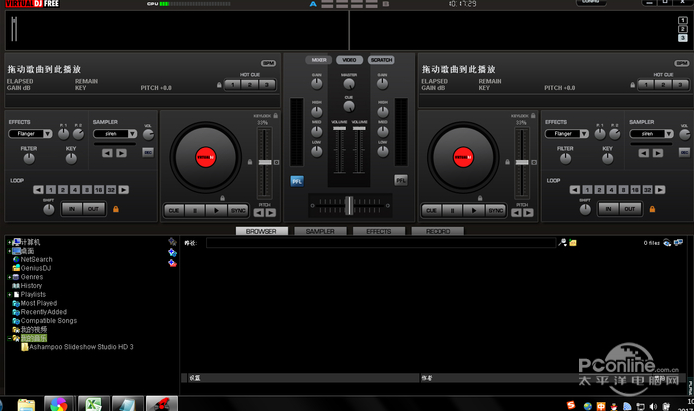This screenshot has width=694, height=411.
Task: Play the left deck track
Action: click(x=217, y=211)
